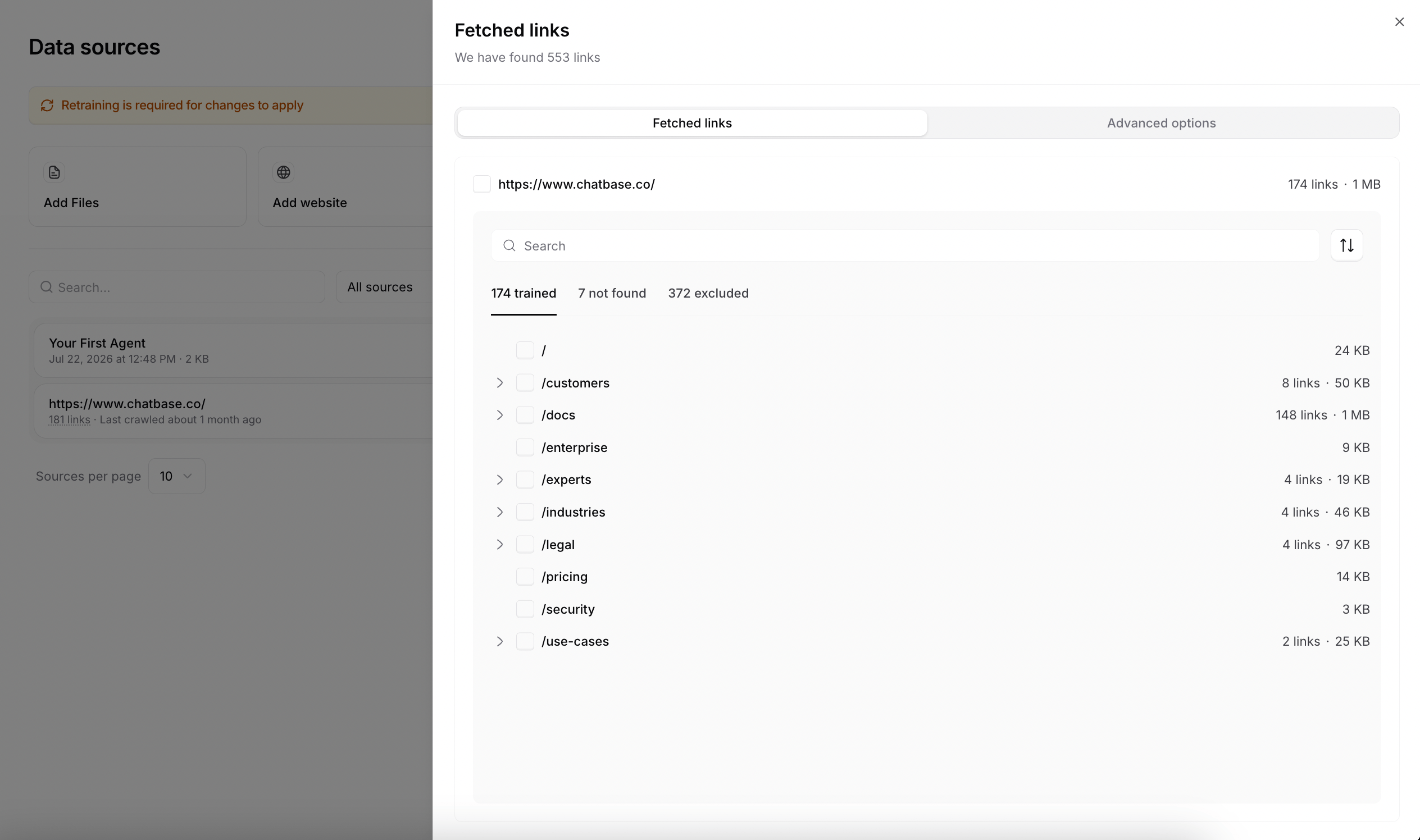The height and width of the screenshot is (840, 1420).
Task: Open the All sources filter dropdown
Action: pyautogui.click(x=384, y=287)
